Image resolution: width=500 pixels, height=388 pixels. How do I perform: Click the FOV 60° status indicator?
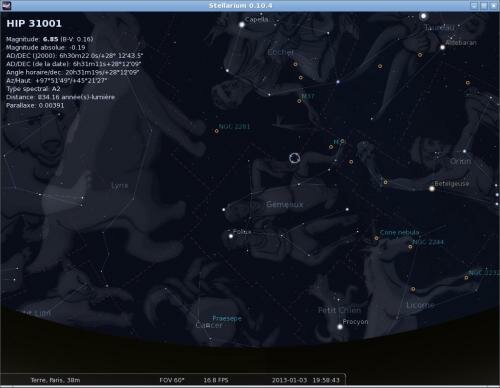[x=172, y=380]
